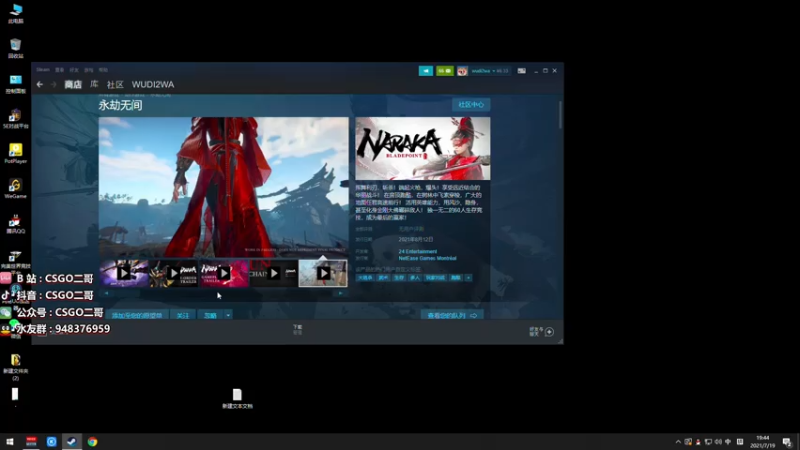The width and height of the screenshot is (800, 450).
Task: Open the 查看 menu in Steam
Action: (60, 70)
